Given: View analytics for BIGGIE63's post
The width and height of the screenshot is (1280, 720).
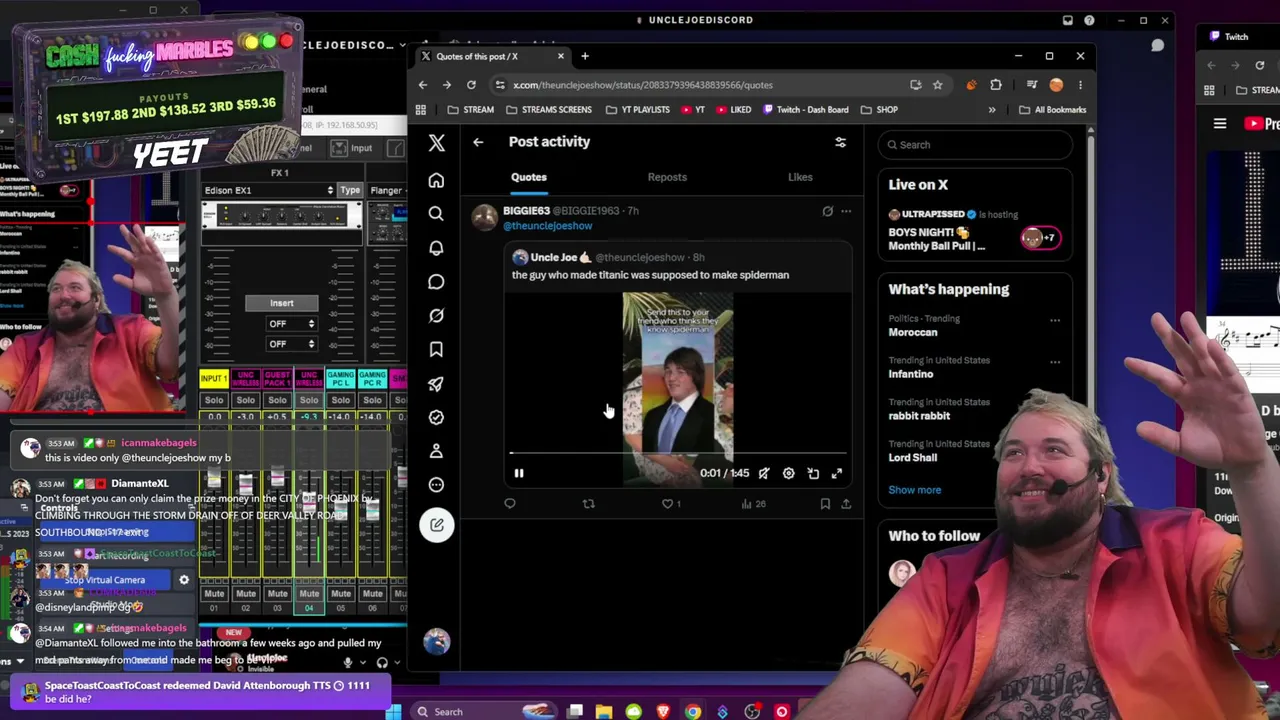Looking at the screenshot, I should (x=754, y=504).
